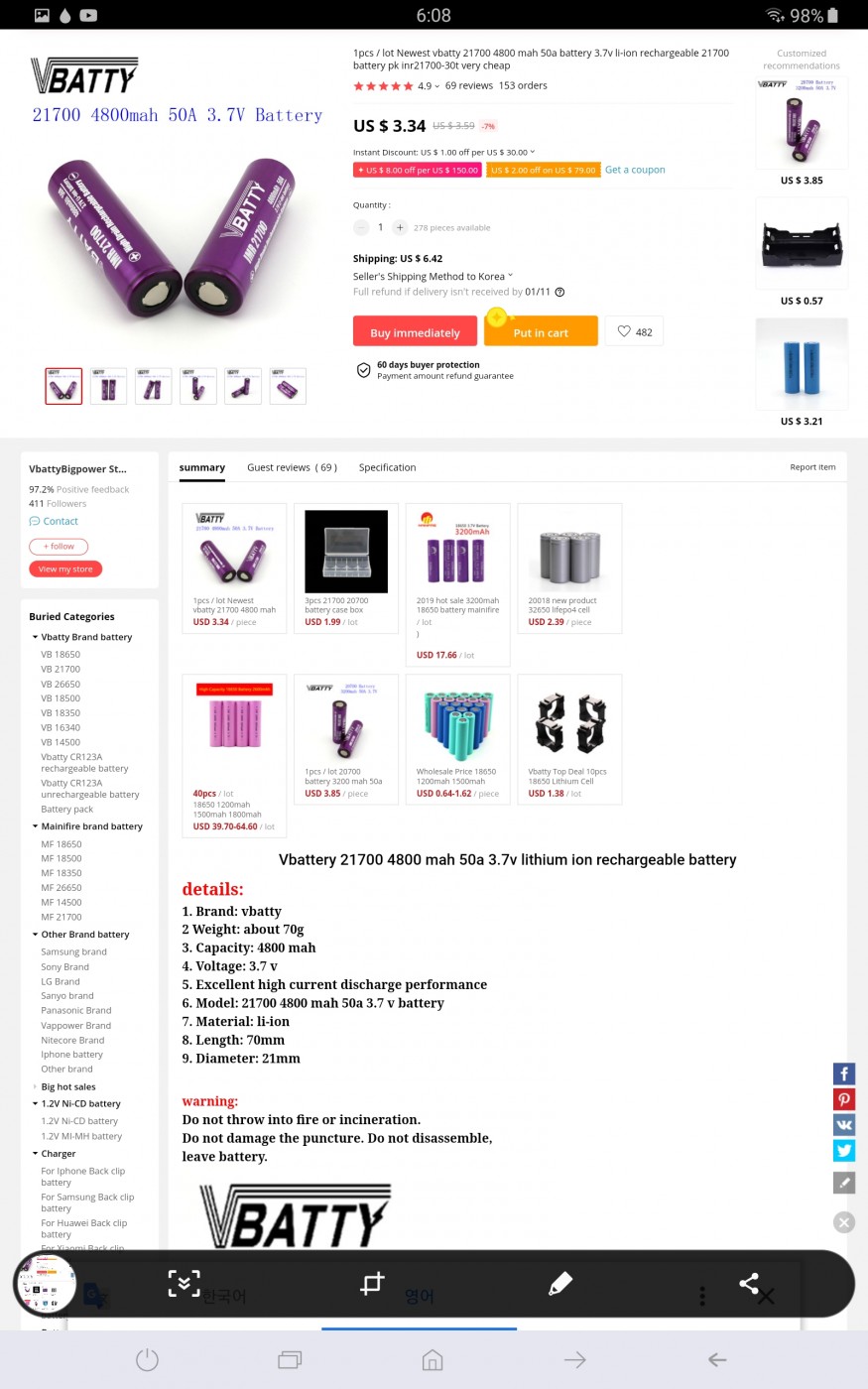Increase quantity with plus button
868x1389 pixels.
pos(400,227)
